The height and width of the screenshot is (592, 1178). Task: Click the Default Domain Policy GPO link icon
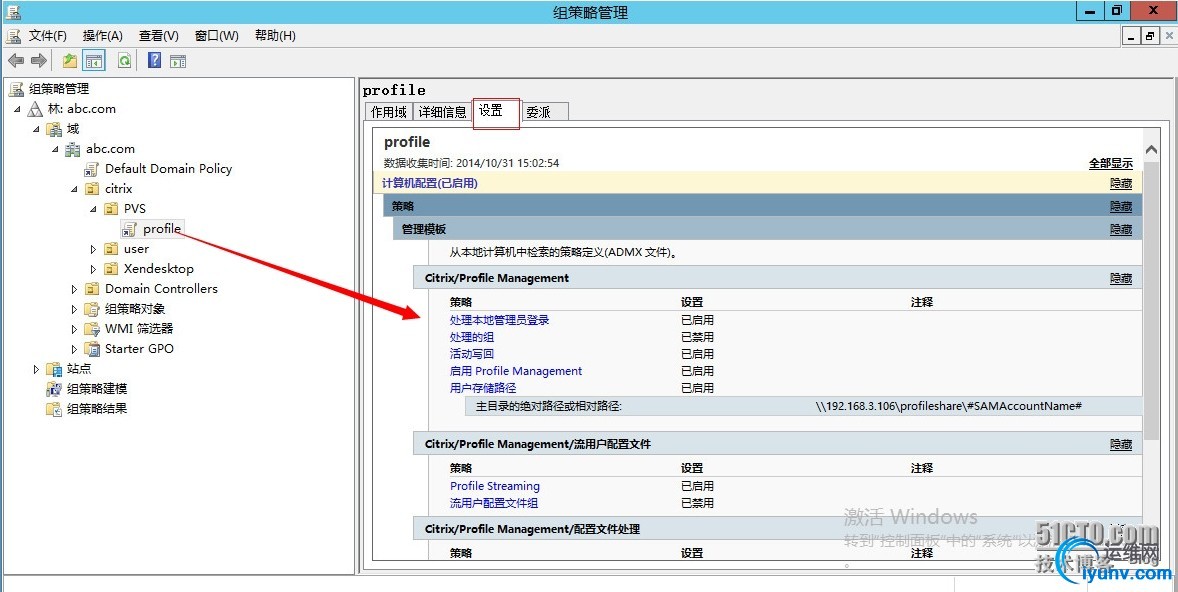point(92,169)
